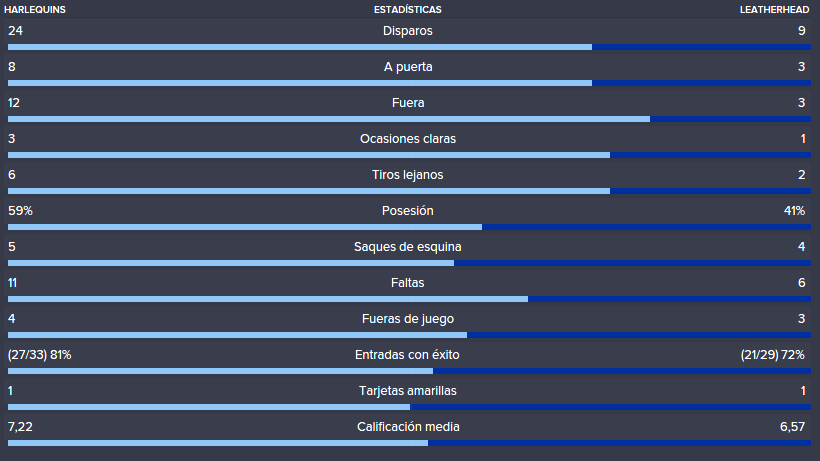Click the Saques de esquina label
820x461 pixels.
tap(407, 247)
